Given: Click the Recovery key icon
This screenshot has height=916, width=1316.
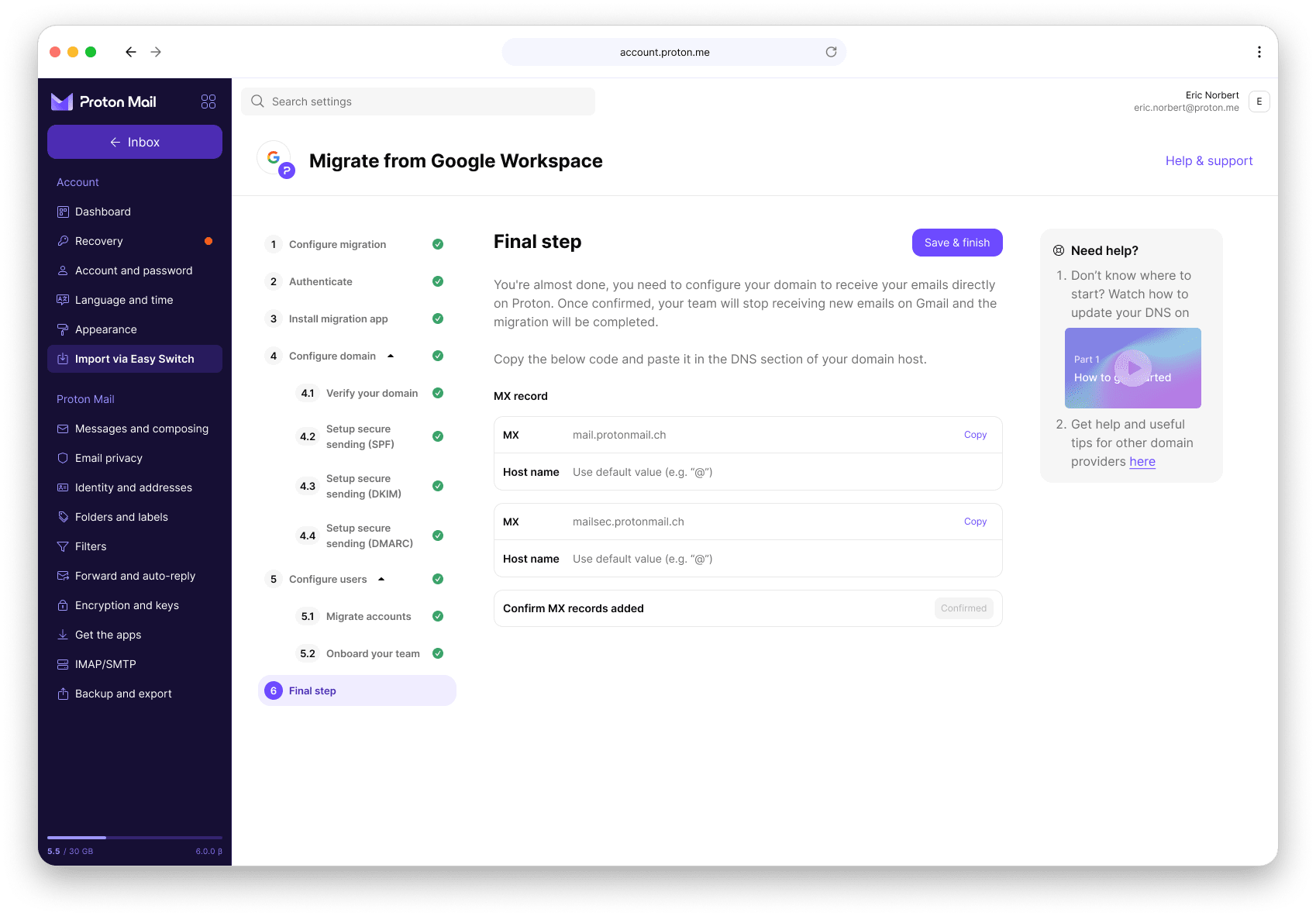Looking at the screenshot, I should pos(63,241).
